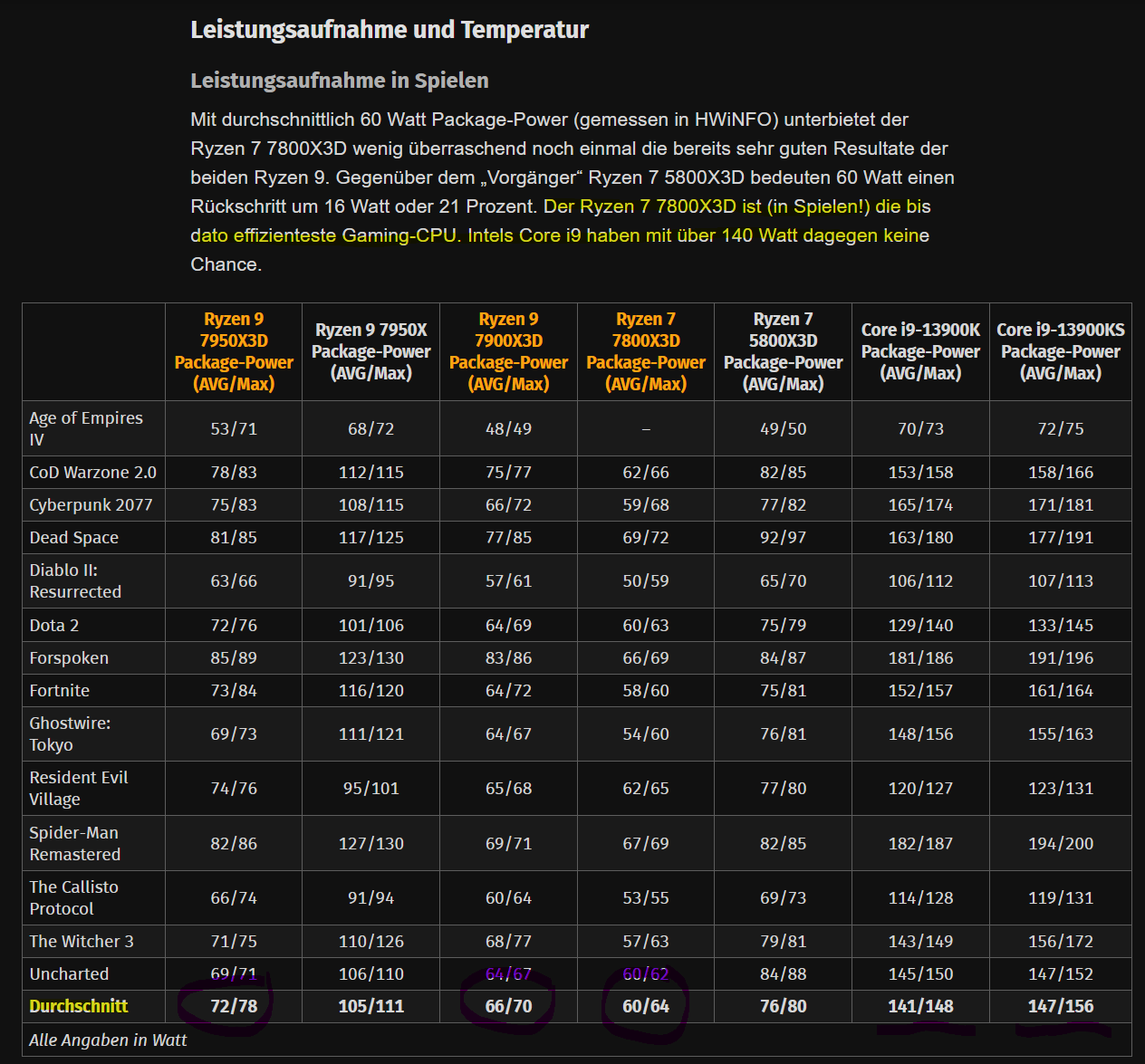Click the 133/145 cell in Dota 2 row
The height and width of the screenshot is (1064, 1145).
1061,625
